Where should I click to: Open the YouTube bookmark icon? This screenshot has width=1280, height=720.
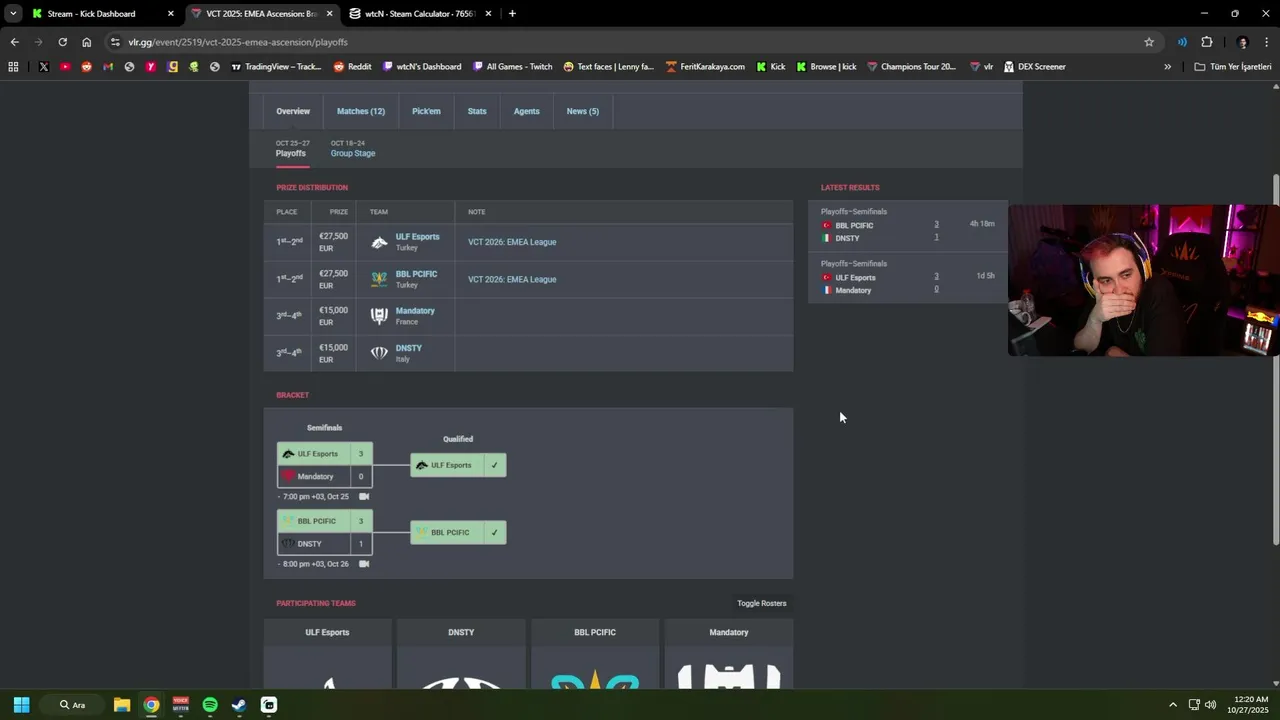point(65,67)
